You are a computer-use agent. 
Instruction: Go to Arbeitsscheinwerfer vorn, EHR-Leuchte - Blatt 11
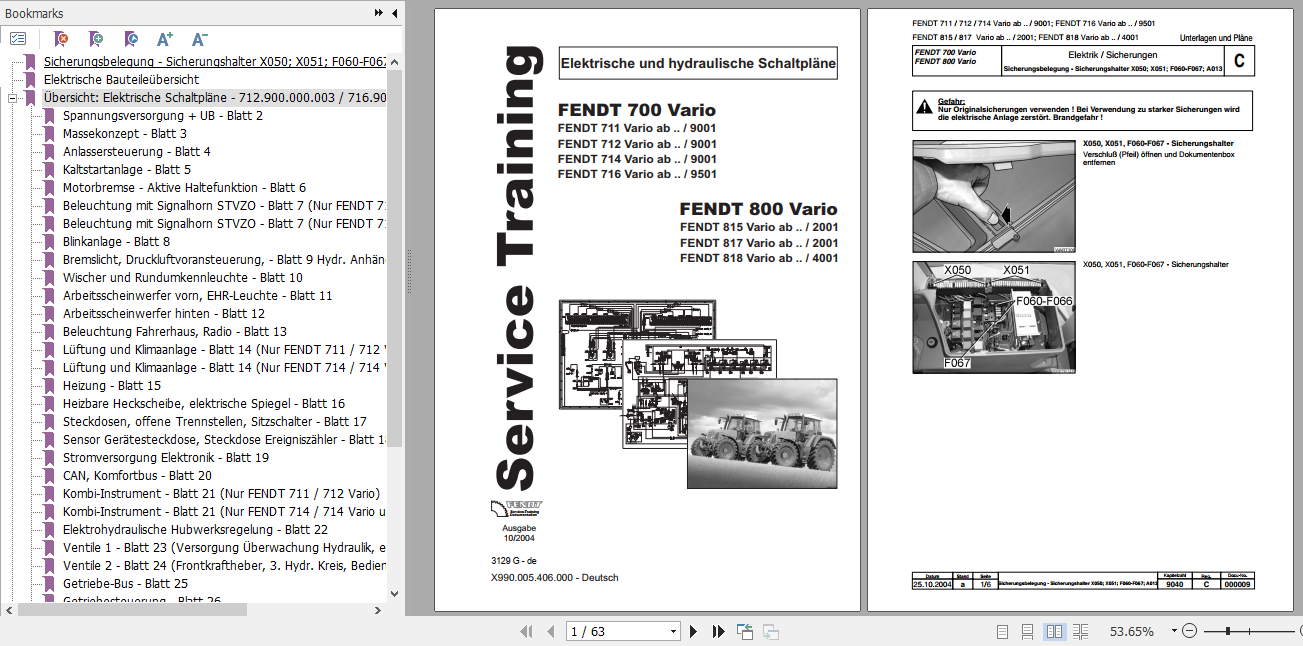click(x=198, y=296)
